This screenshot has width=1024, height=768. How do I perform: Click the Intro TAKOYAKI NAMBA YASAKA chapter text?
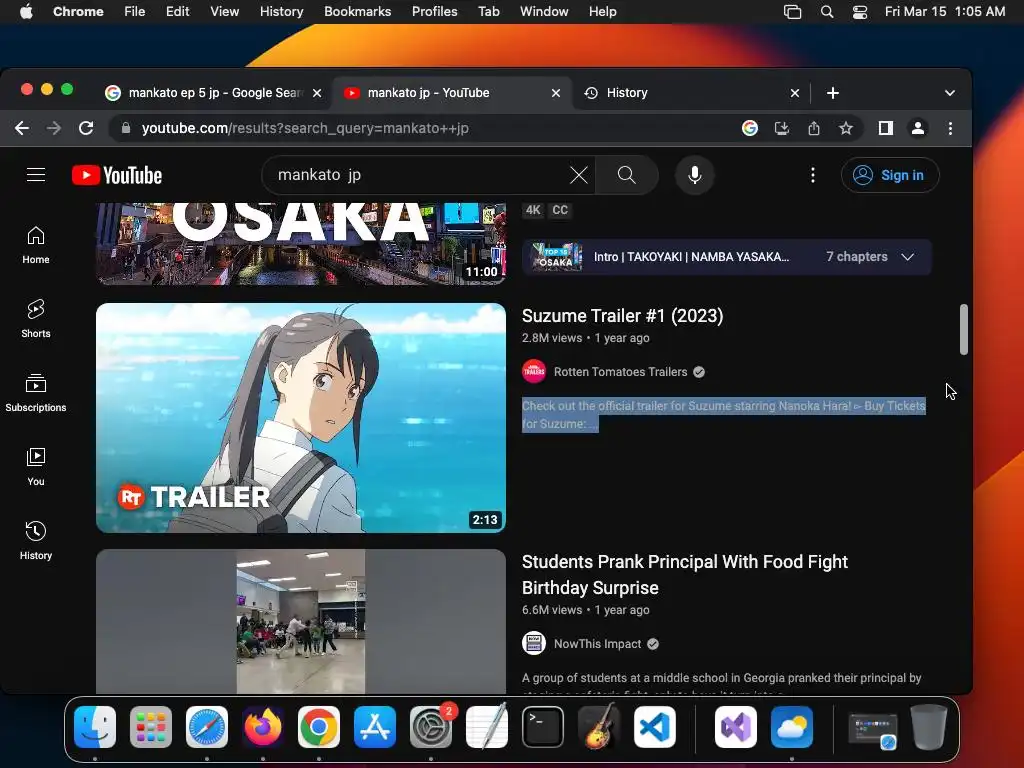(691, 257)
